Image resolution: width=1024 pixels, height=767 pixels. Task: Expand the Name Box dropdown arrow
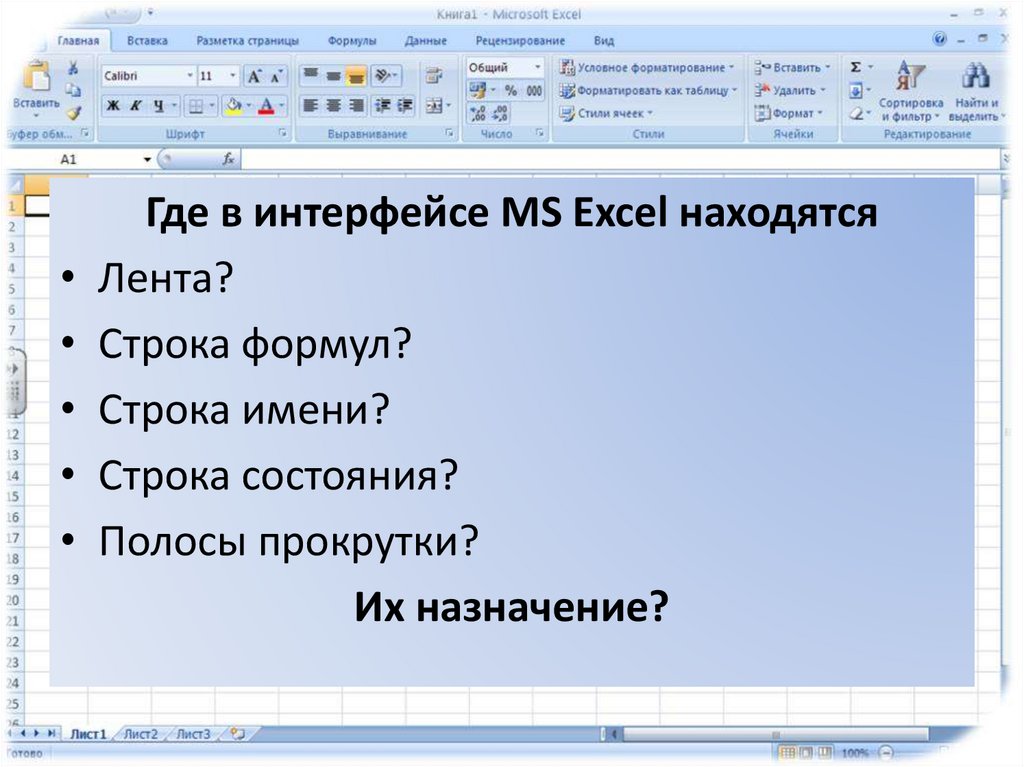(148, 159)
